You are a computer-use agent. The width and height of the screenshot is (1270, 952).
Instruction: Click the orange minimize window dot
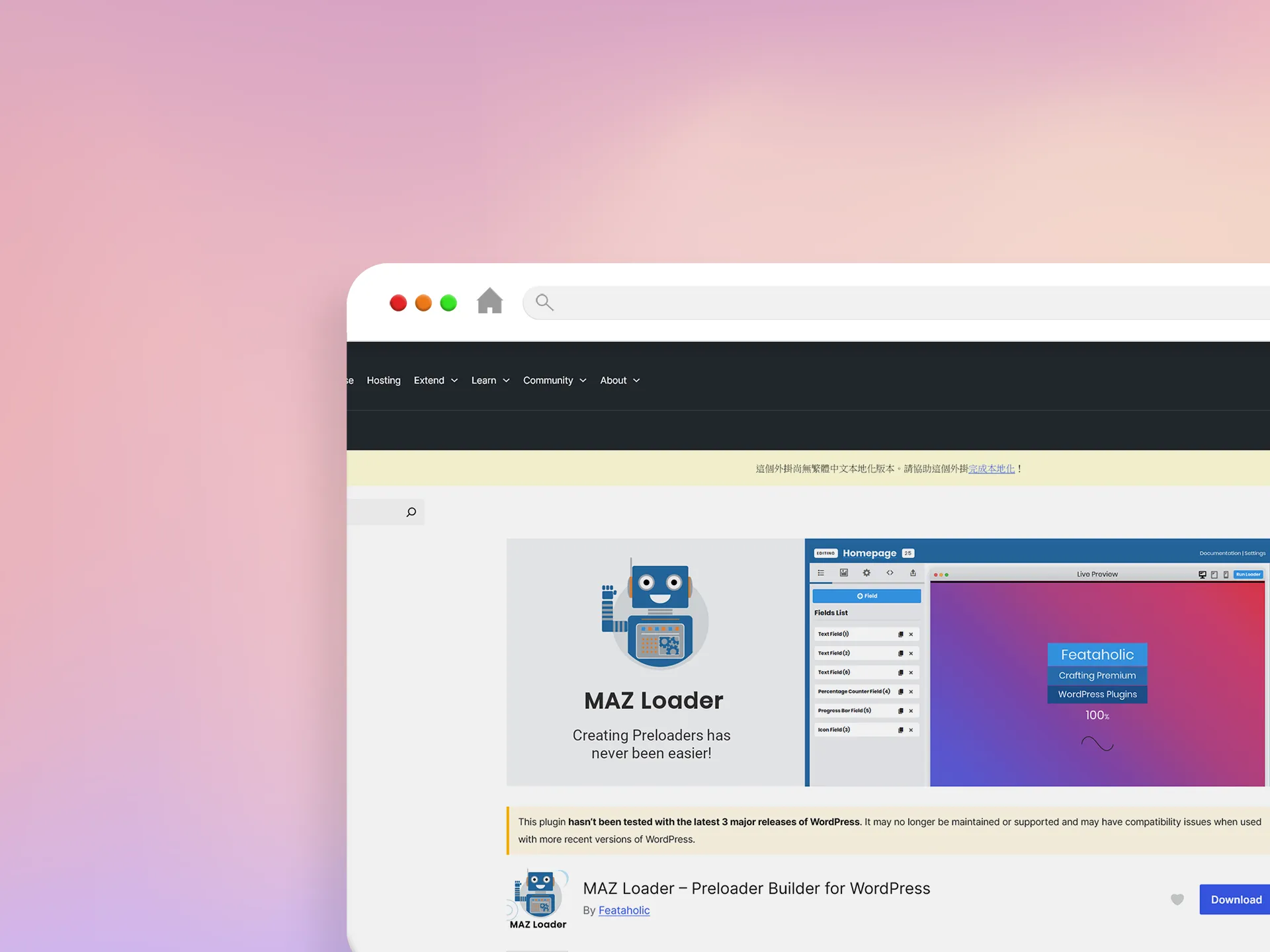(x=423, y=303)
